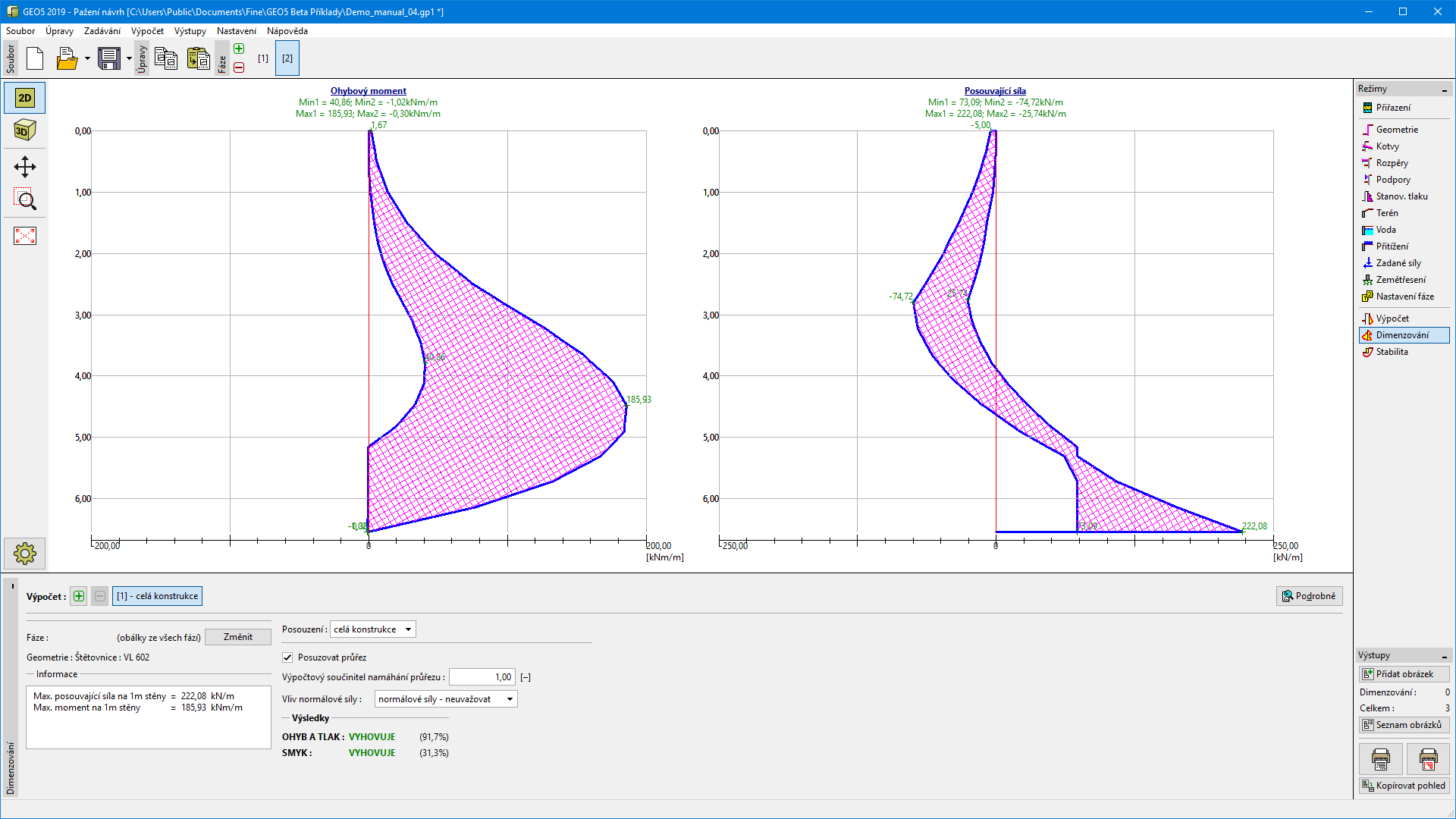Add a new construction phase
Image resolution: width=1456 pixels, height=819 pixels.
pyautogui.click(x=239, y=49)
